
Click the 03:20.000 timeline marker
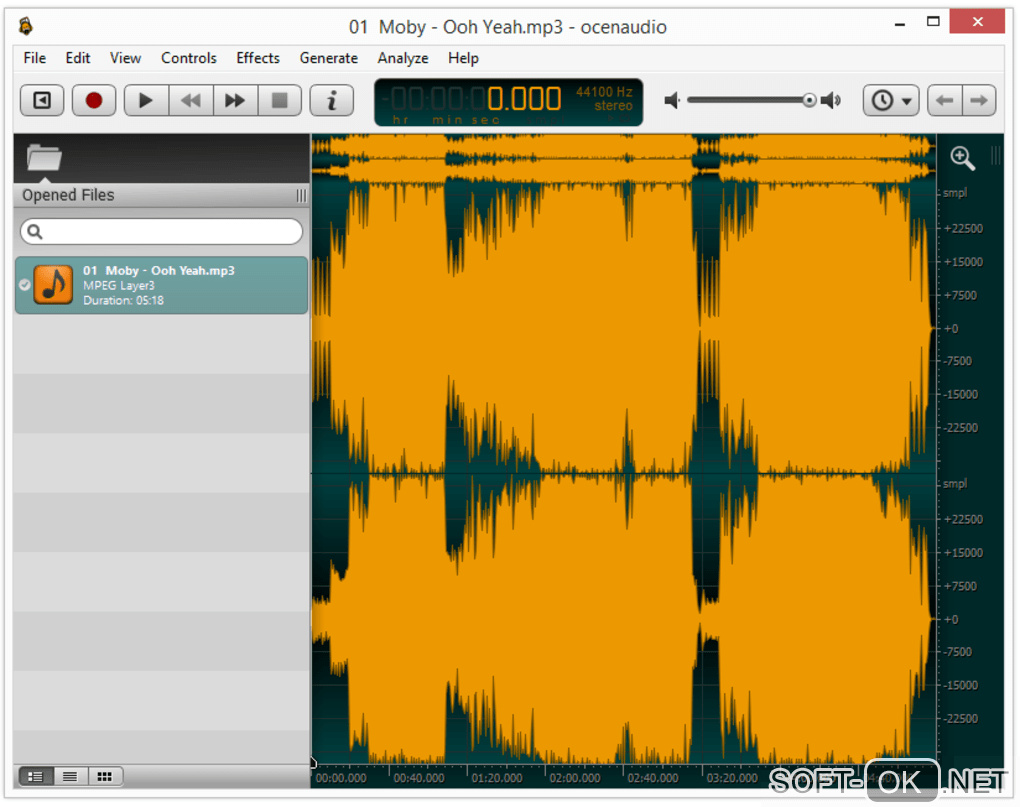[x=732, y=778]
